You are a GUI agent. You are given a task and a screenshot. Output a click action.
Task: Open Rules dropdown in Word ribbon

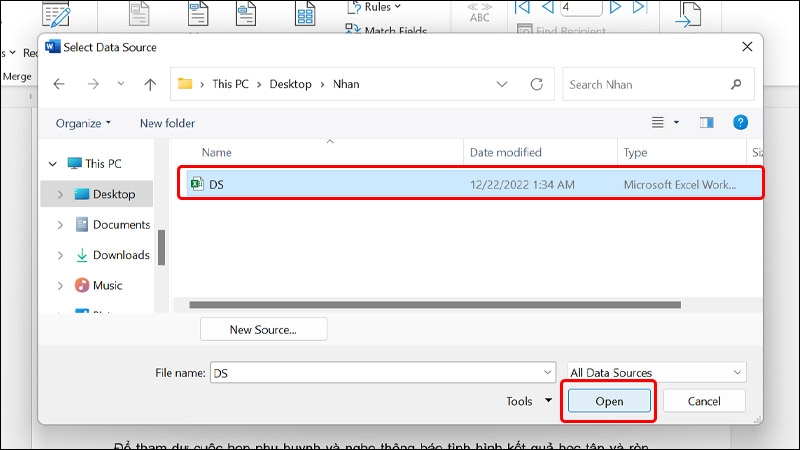[374, 7]
